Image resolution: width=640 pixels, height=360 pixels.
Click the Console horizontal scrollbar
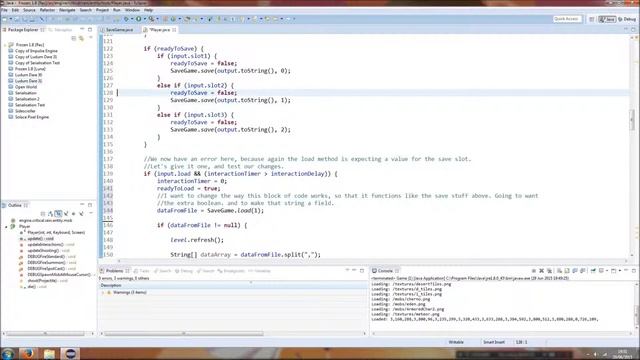(x=503, y=333)
